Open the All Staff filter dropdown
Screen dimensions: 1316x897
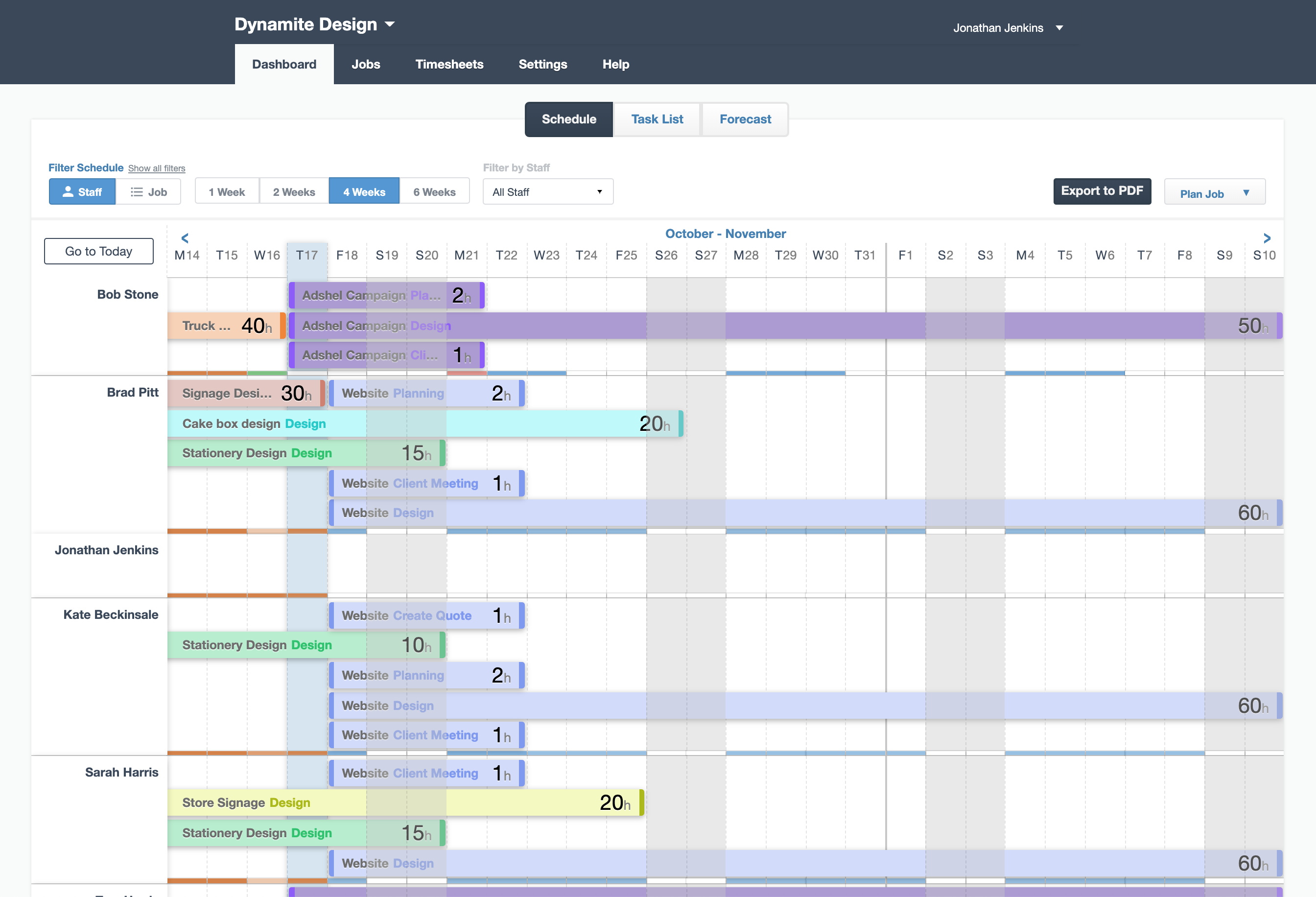547,192
